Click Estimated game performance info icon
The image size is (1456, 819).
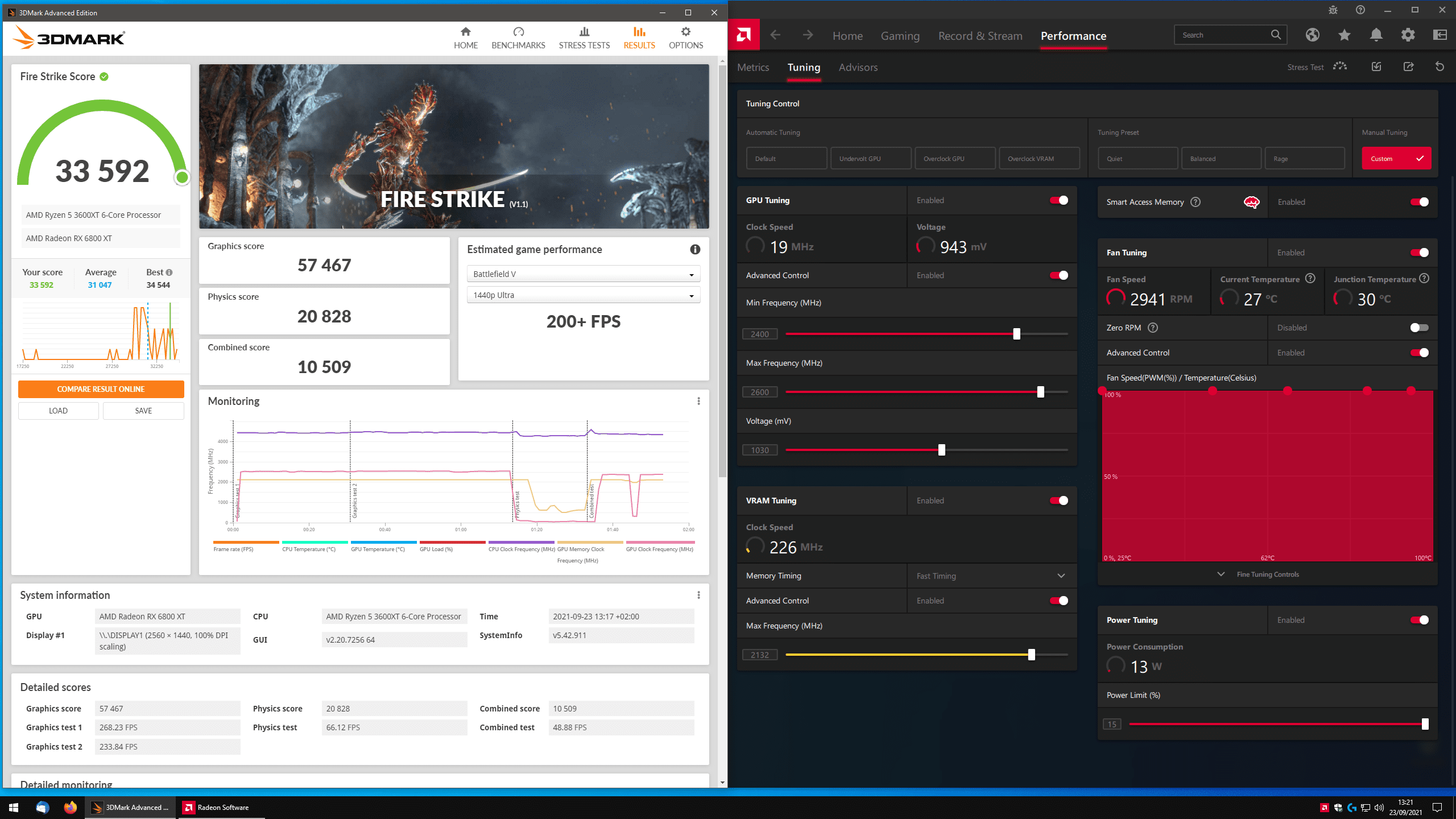(695, 249)
